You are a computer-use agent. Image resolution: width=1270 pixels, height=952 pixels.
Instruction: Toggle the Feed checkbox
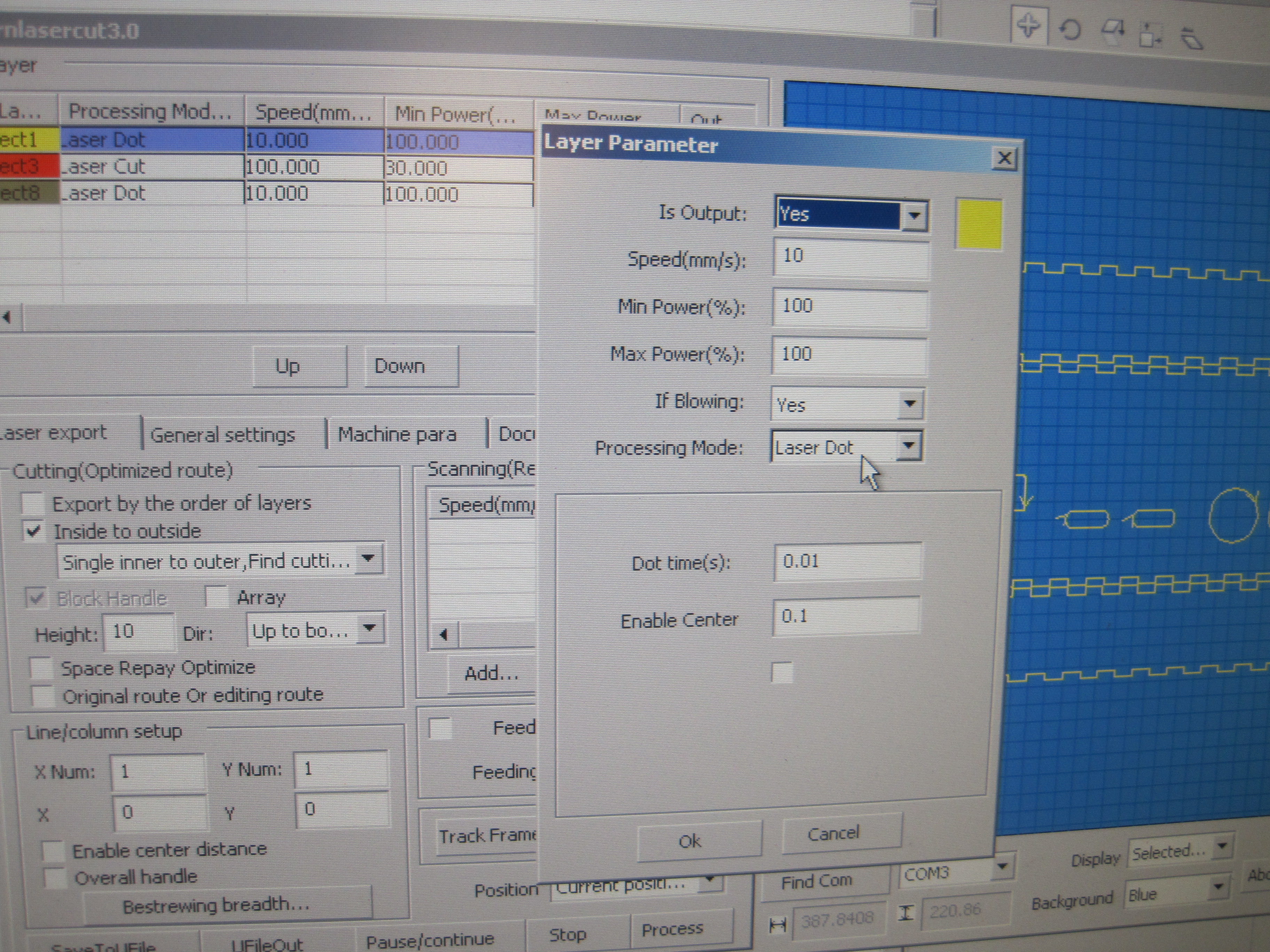(440, 728)
